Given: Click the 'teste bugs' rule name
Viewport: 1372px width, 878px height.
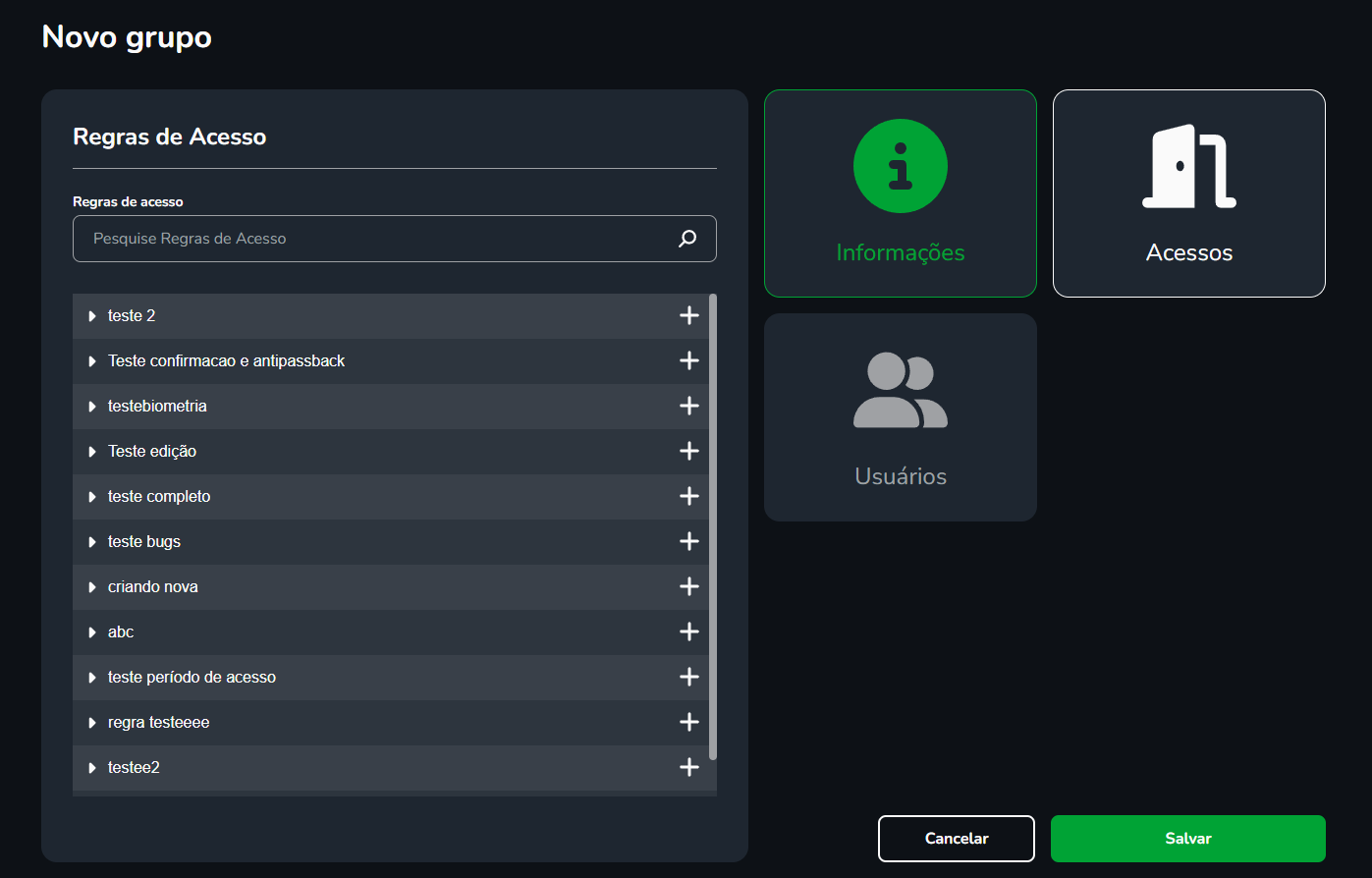Looking at the screenshot, I should (x=144, y=542).
